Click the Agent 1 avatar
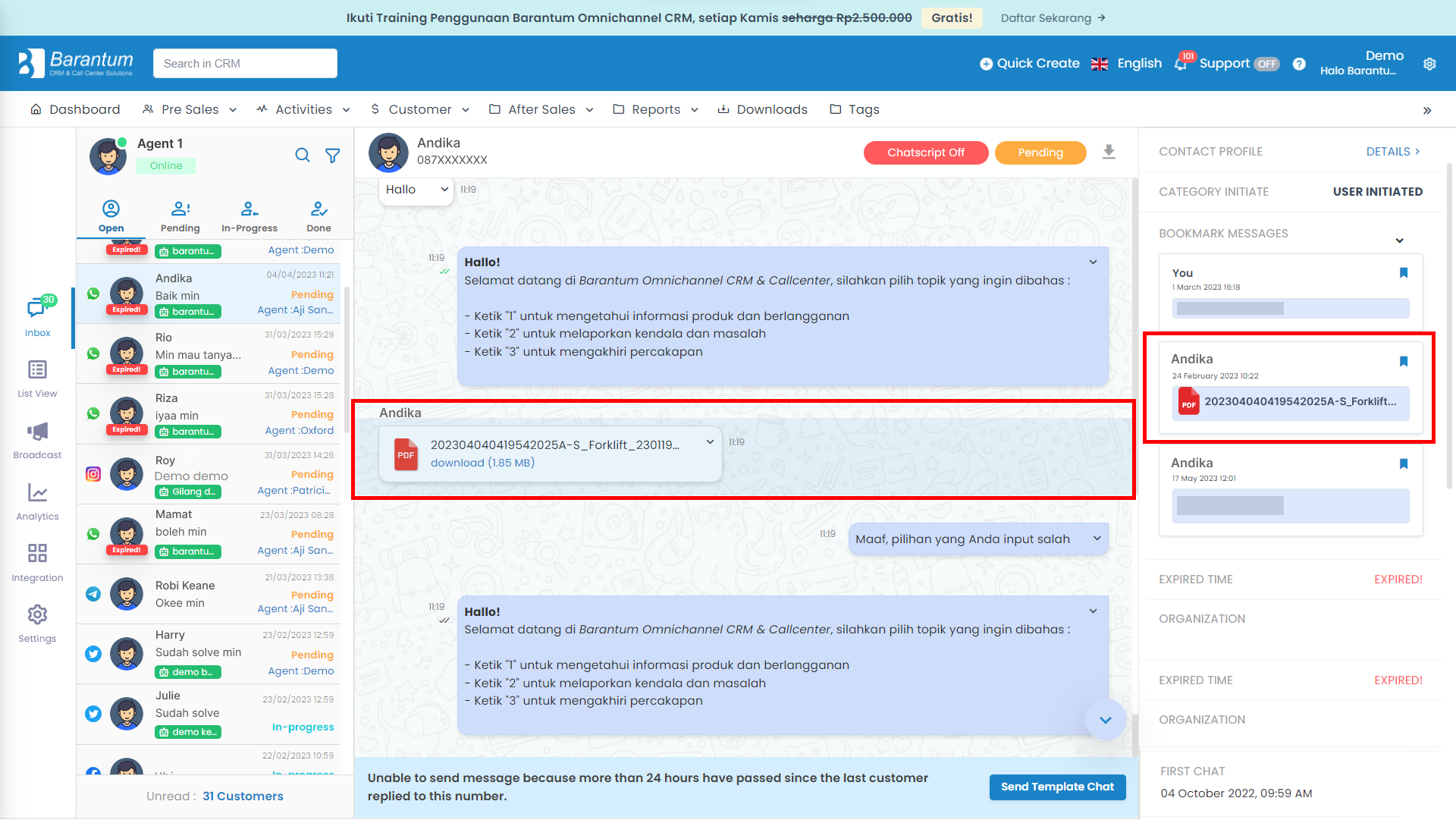 tap(108, 156)
